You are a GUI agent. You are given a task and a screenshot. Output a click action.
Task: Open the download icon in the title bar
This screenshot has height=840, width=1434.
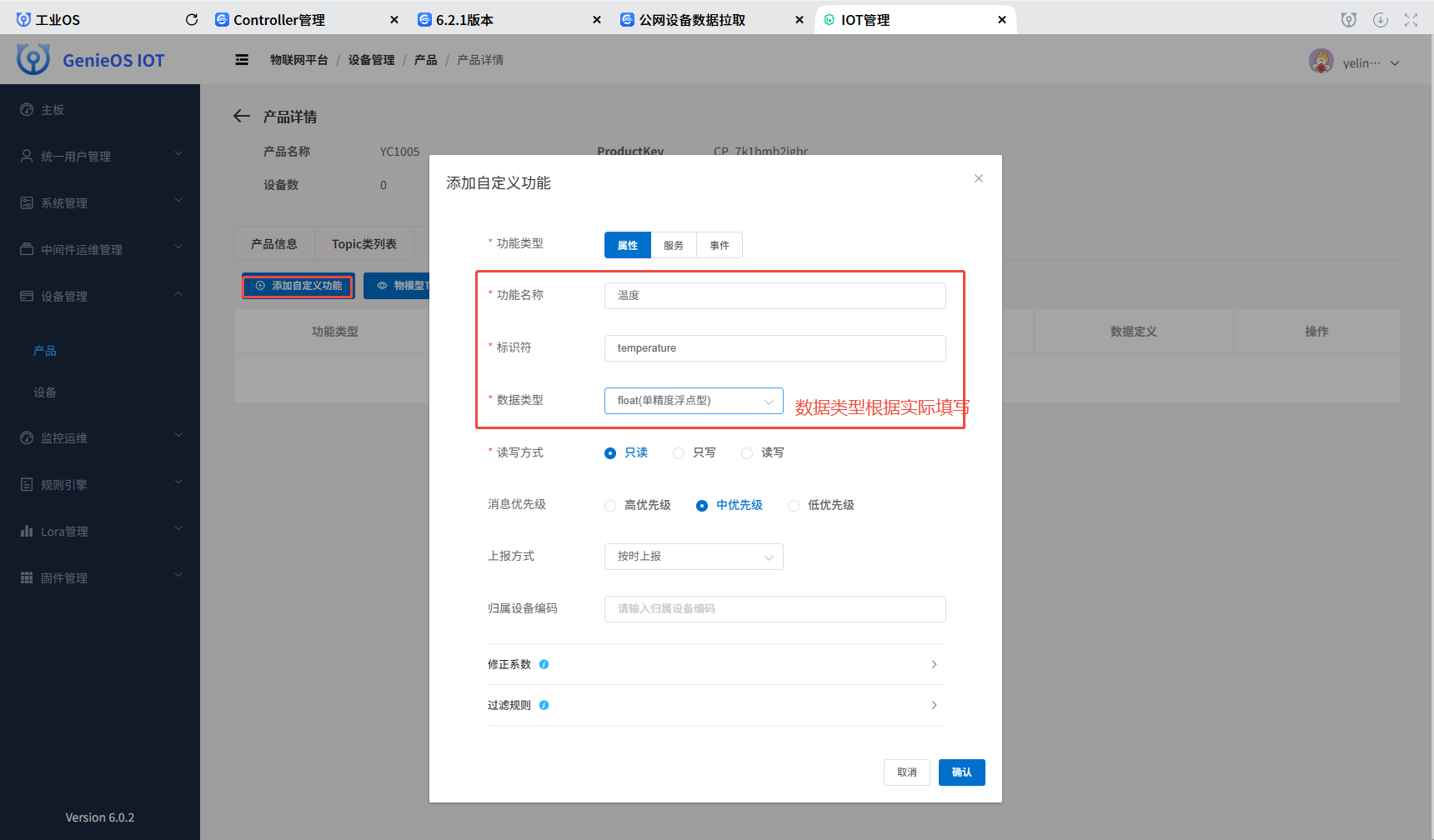point(1381,18)
